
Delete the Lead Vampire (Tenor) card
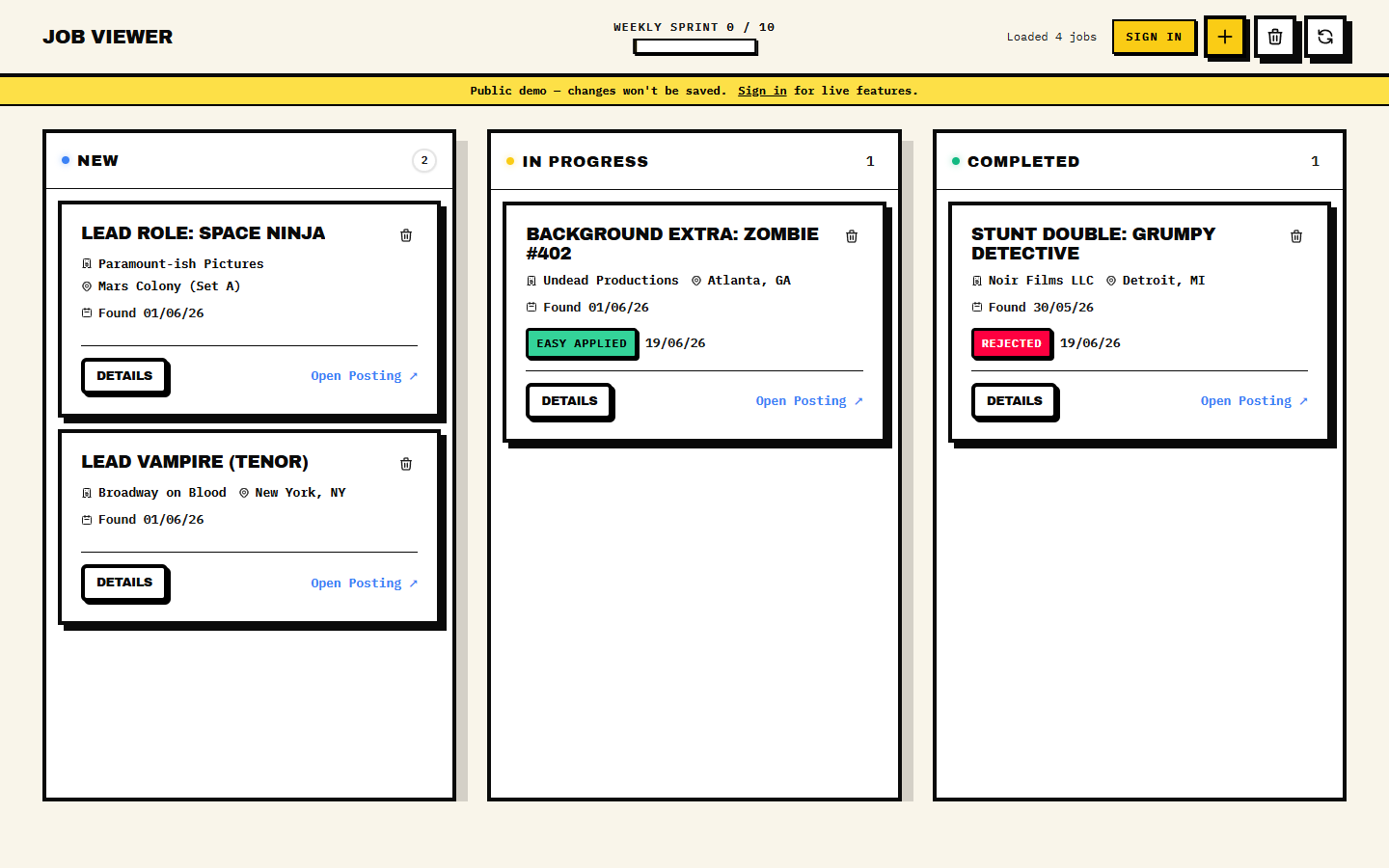click(x=406, y=464)
